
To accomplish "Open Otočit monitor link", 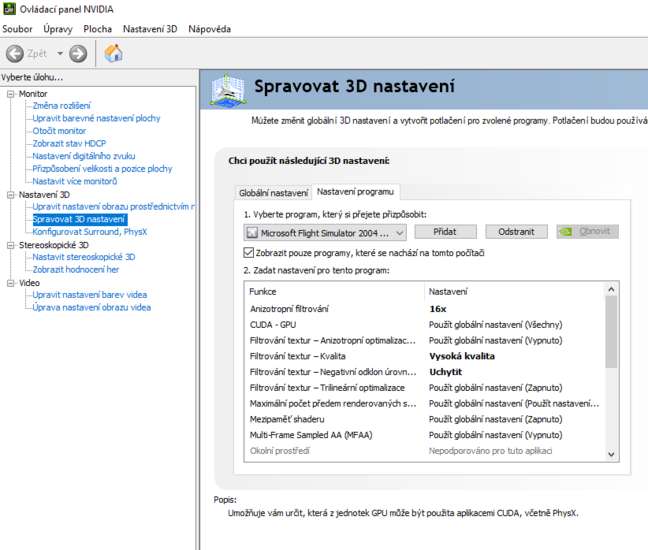I will point(59,131).
